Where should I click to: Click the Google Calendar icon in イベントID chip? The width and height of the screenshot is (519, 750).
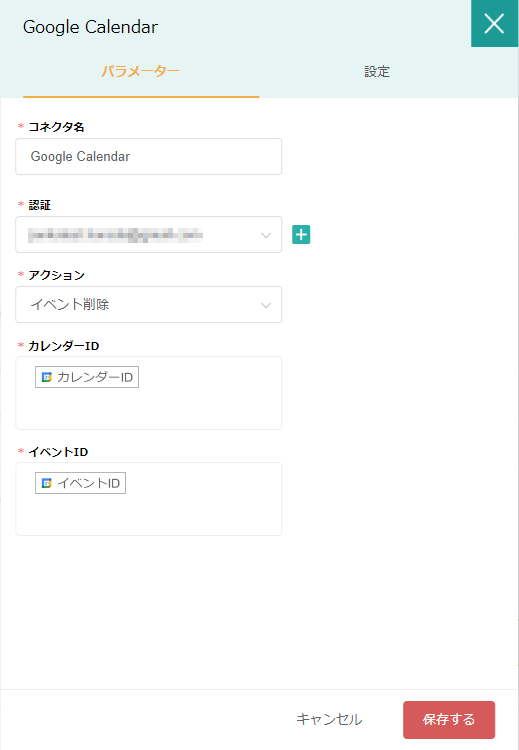[46, 483]
